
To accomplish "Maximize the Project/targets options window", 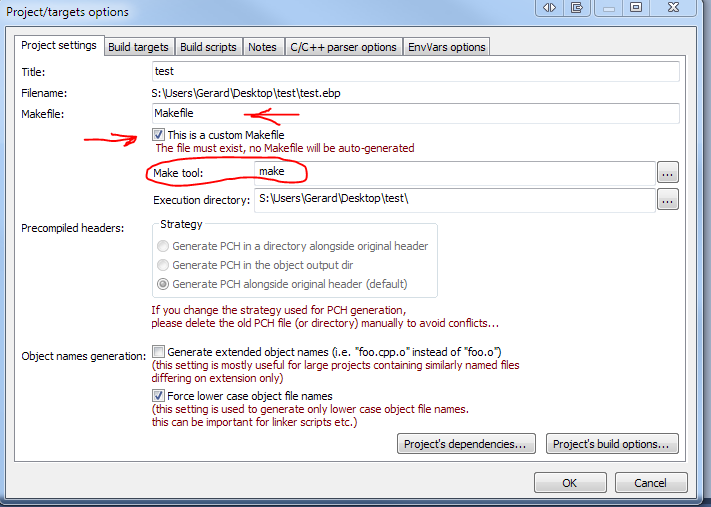I will pos(636,8).
